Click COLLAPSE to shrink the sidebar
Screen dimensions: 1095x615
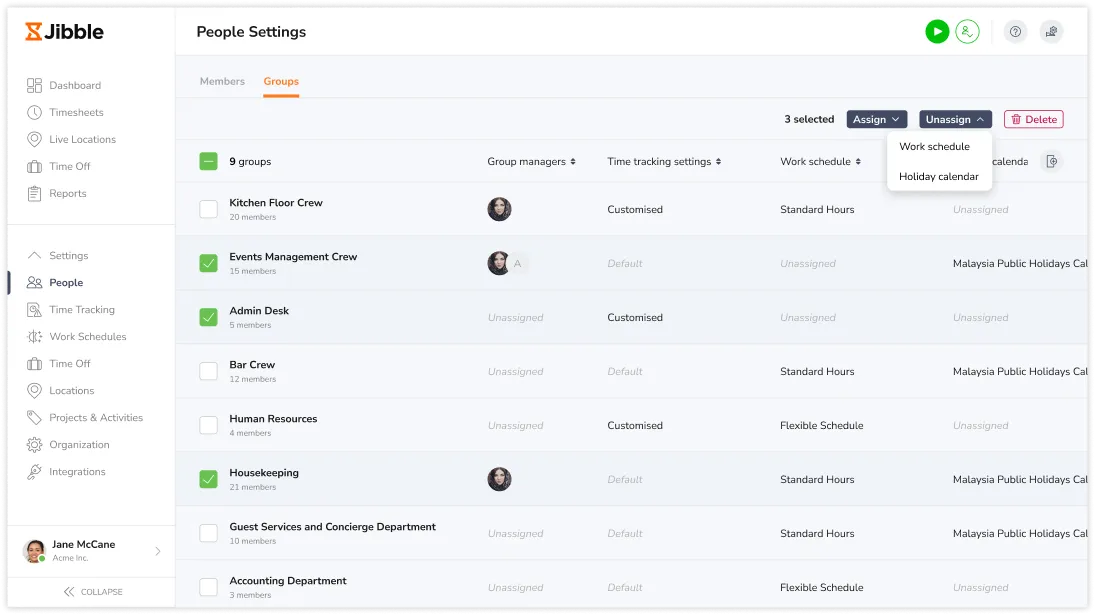coord(92,592)
